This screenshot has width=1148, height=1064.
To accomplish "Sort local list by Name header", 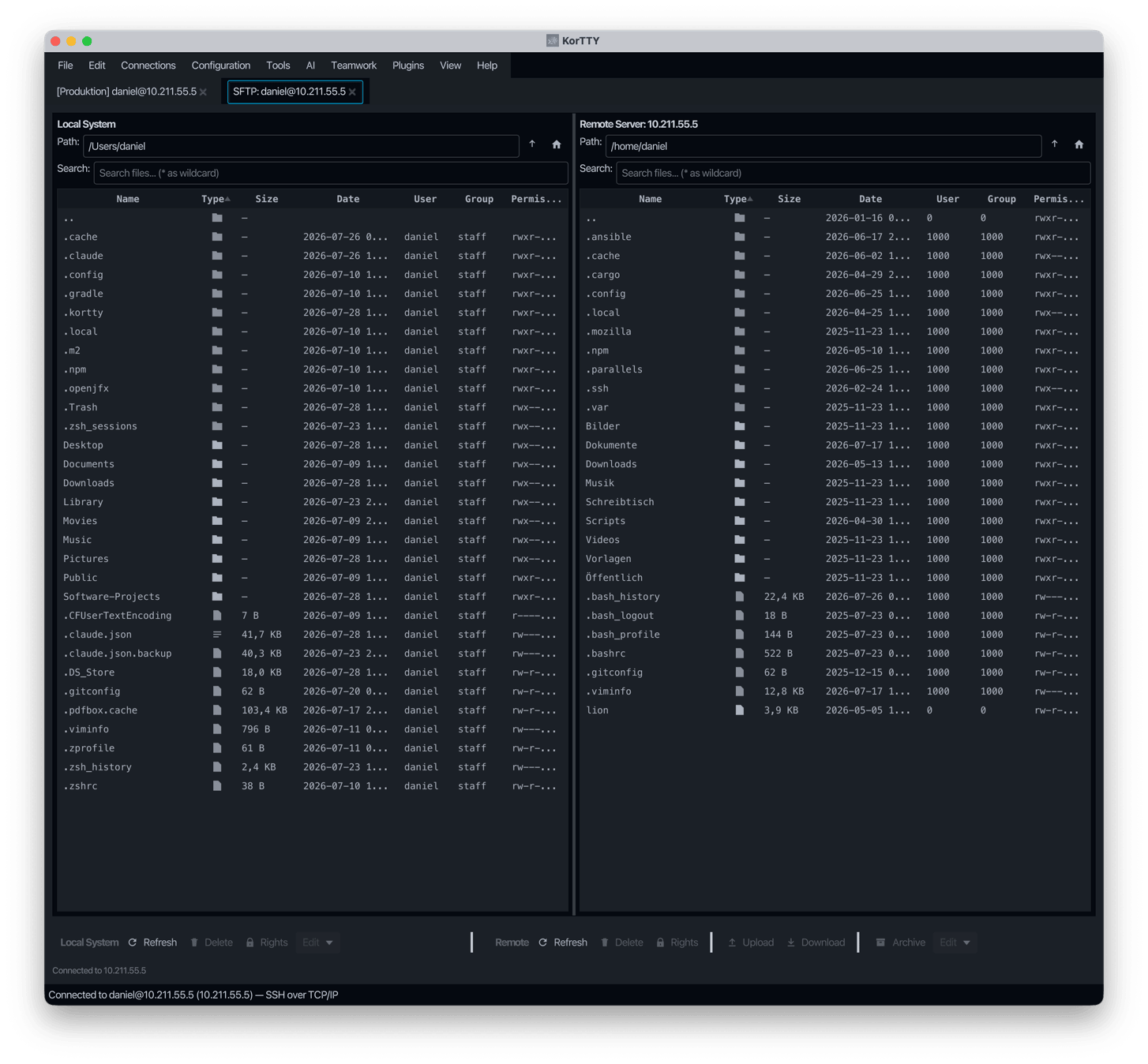I will [128, 199].
